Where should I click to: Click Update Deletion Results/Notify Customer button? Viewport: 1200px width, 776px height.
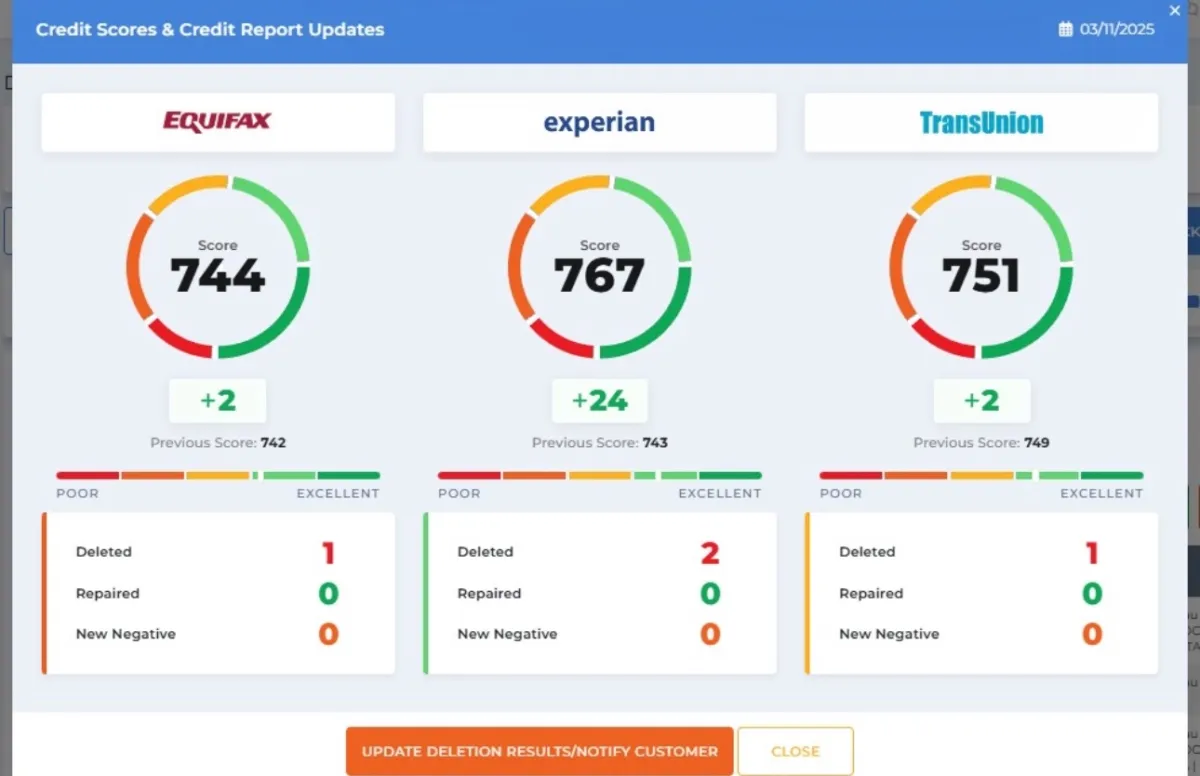(540, 751)
